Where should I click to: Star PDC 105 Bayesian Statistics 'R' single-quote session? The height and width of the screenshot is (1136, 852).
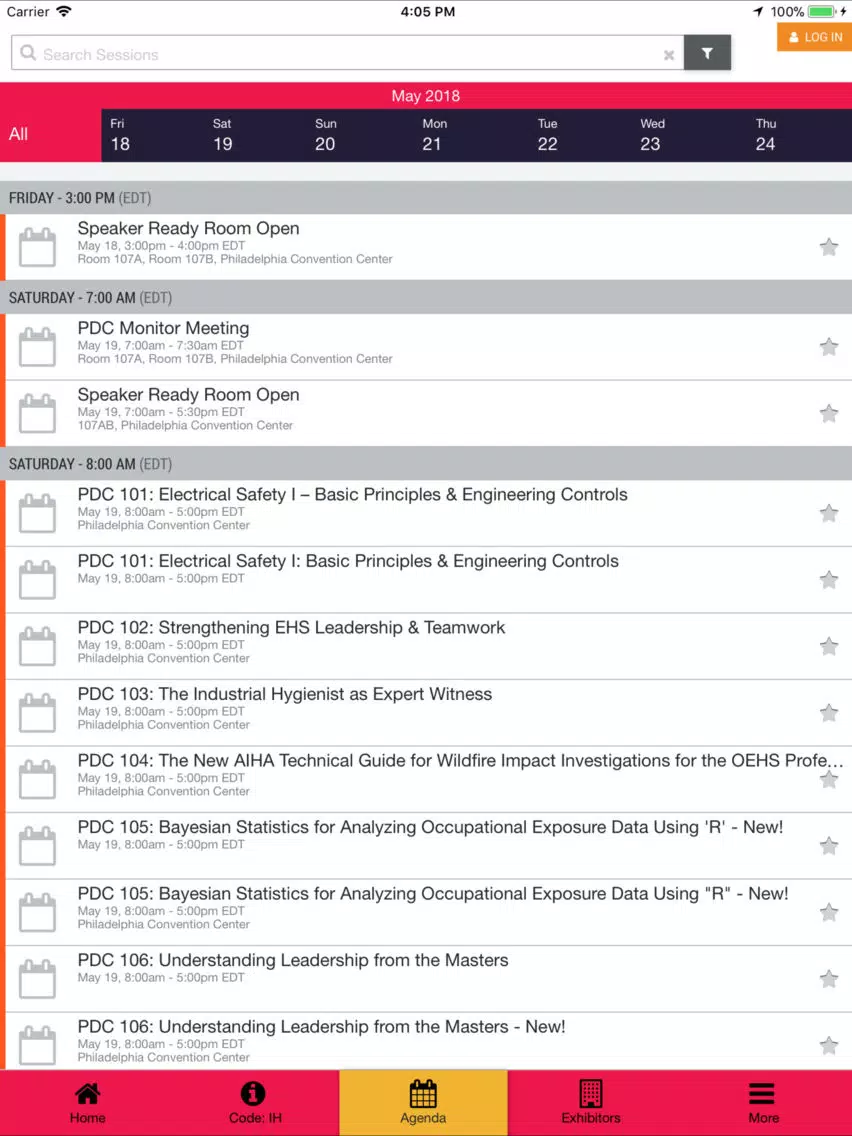[x=829, y=845]
